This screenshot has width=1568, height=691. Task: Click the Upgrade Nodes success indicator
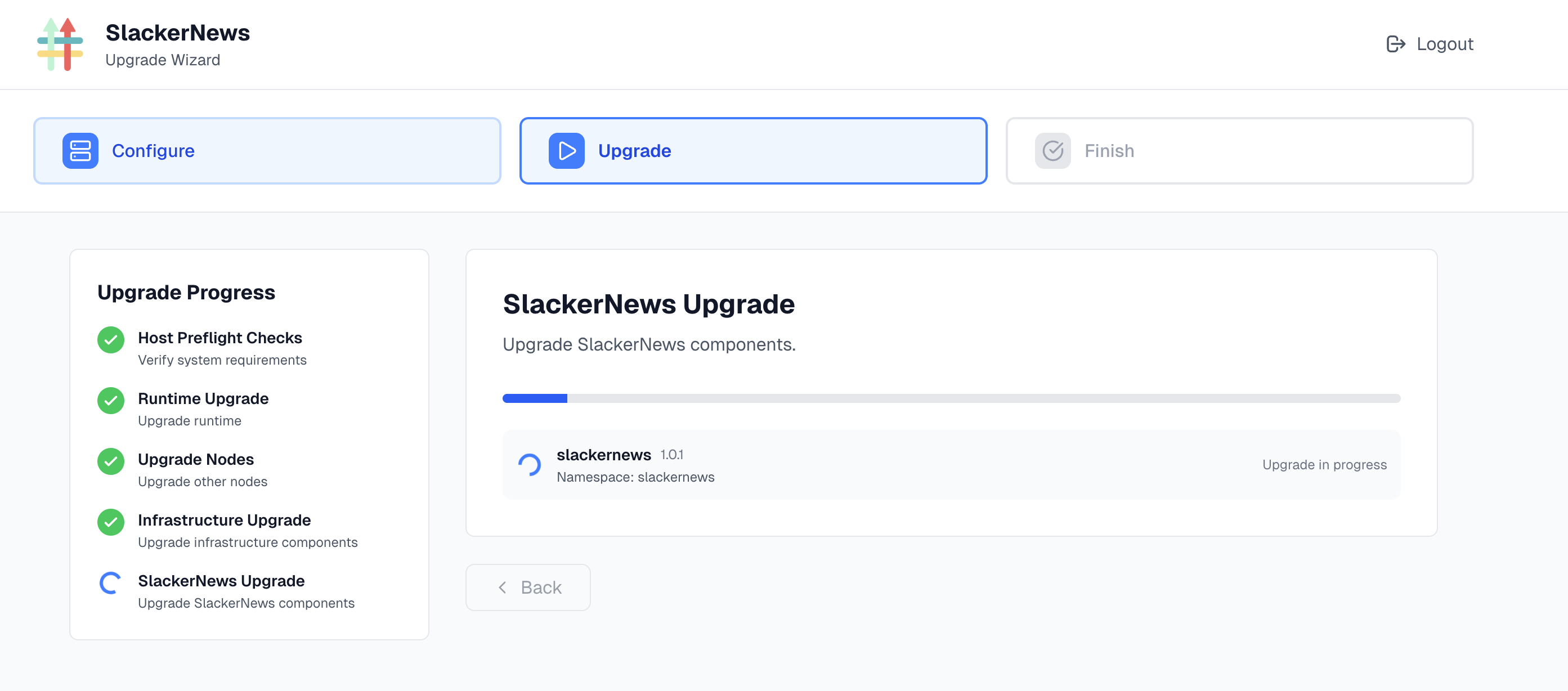tap(110, 461)
